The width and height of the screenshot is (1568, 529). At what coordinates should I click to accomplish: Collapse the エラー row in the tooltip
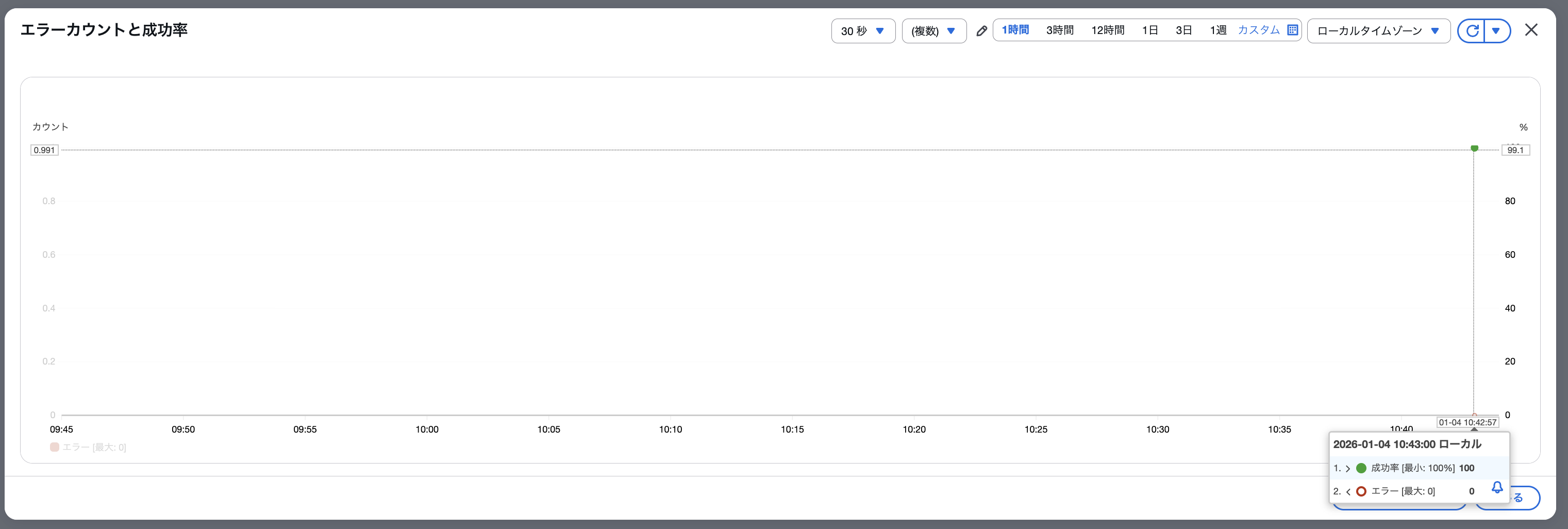pyautogui.click(x=1348, y=491)
